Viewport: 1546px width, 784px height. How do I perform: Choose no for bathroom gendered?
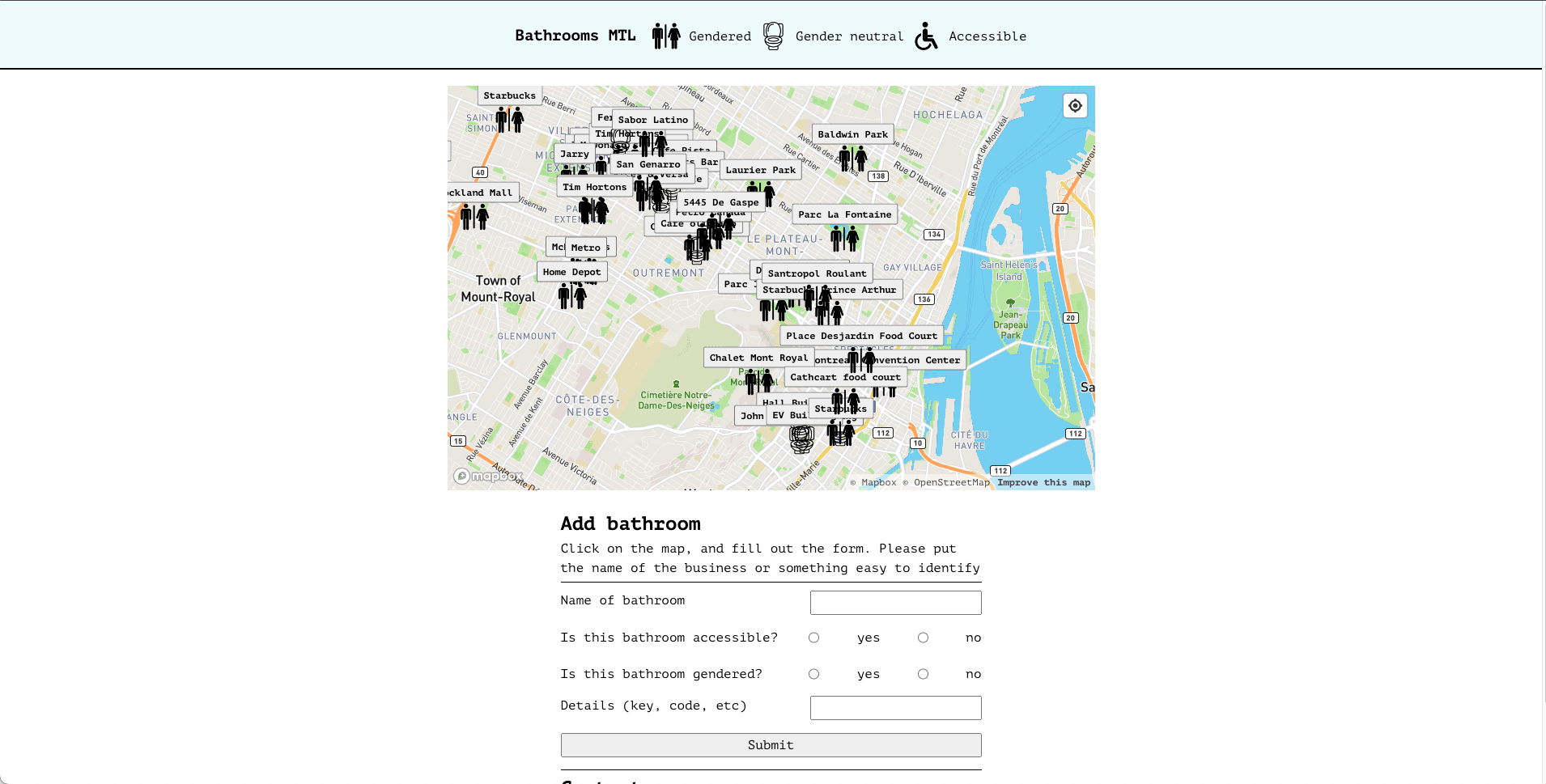(x=923, y=674)
